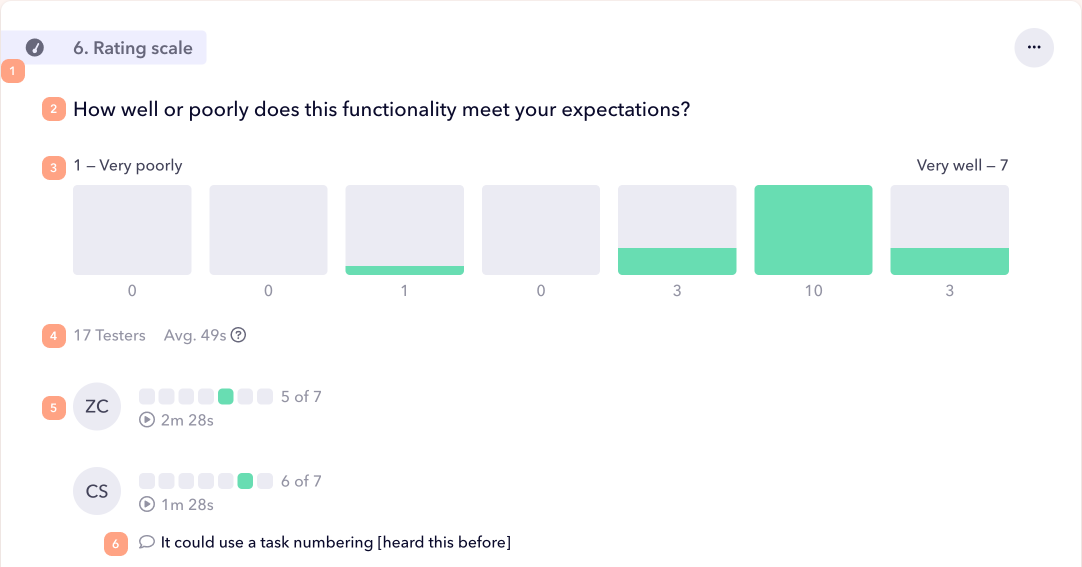Viewport: 1082px width, 567px height.
Task: Play CS's 1m 28s recording
Action: tap(147, 504)
